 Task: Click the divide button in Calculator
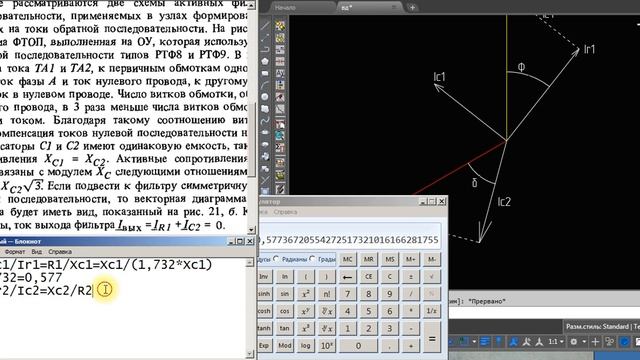tap(411, 294)
